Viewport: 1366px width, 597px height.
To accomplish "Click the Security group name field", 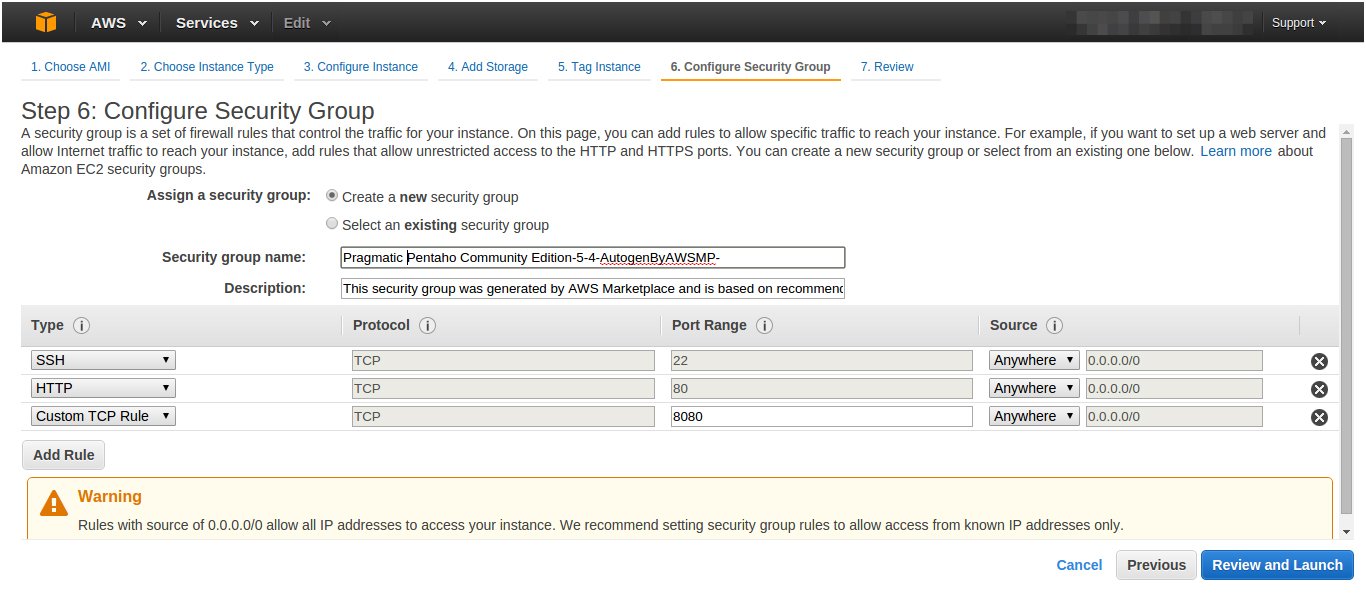I will [x=593, y=257].
